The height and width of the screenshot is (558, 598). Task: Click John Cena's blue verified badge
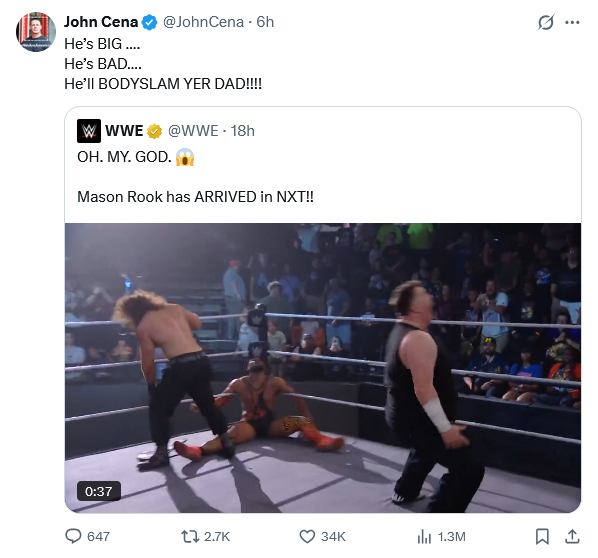click(149, 23)
